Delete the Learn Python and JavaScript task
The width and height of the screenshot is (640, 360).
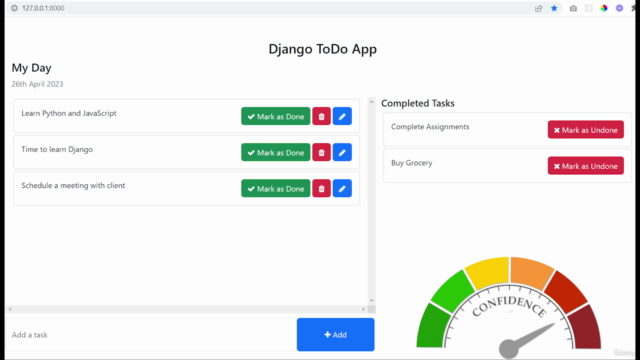(x=321, y=116)
